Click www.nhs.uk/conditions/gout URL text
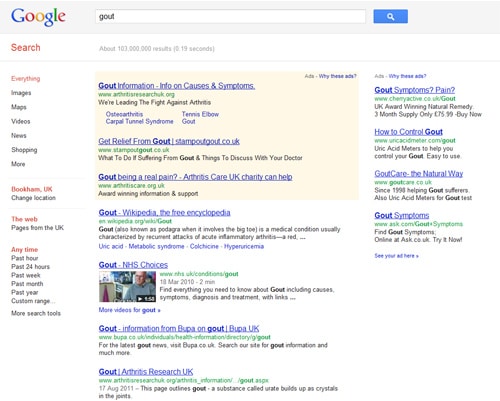 click(x=199, y=274)
